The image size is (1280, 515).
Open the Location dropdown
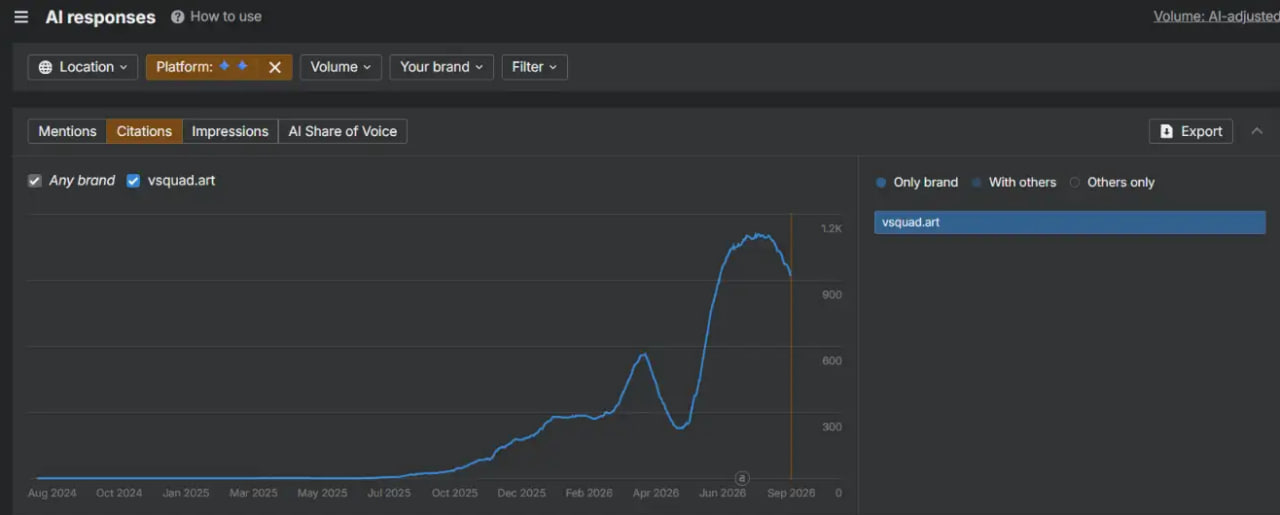(83, 67)
